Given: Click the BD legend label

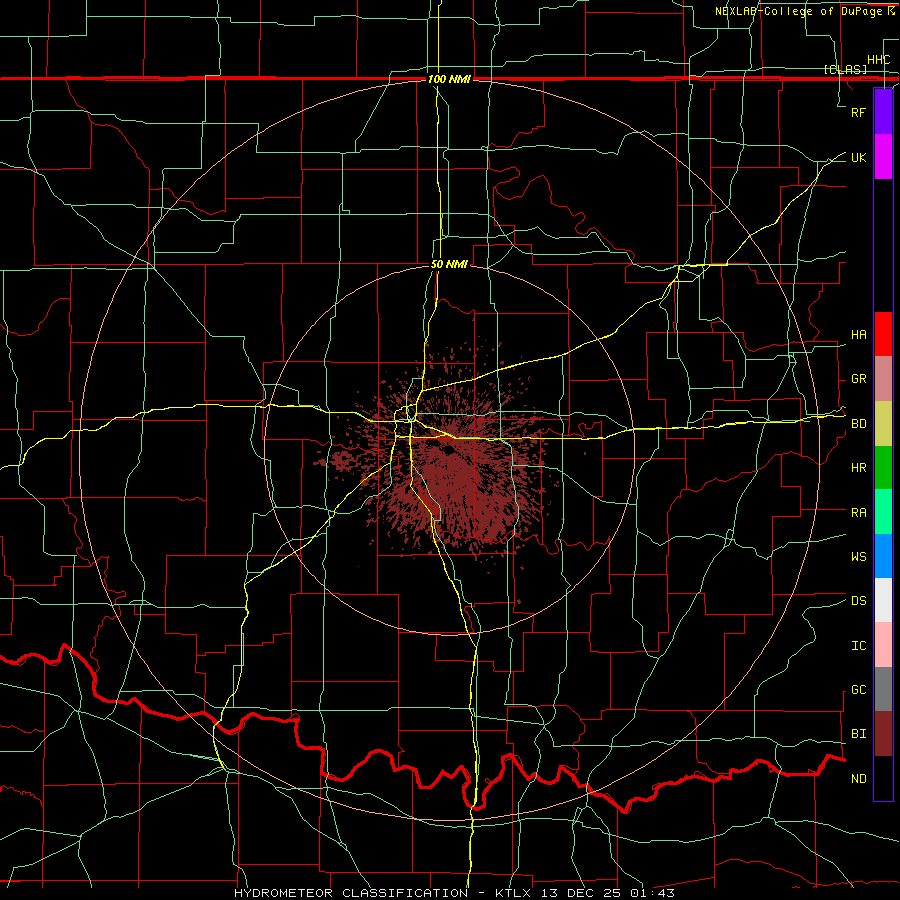Looking at the screenshot, I should [x=858, y=424].
